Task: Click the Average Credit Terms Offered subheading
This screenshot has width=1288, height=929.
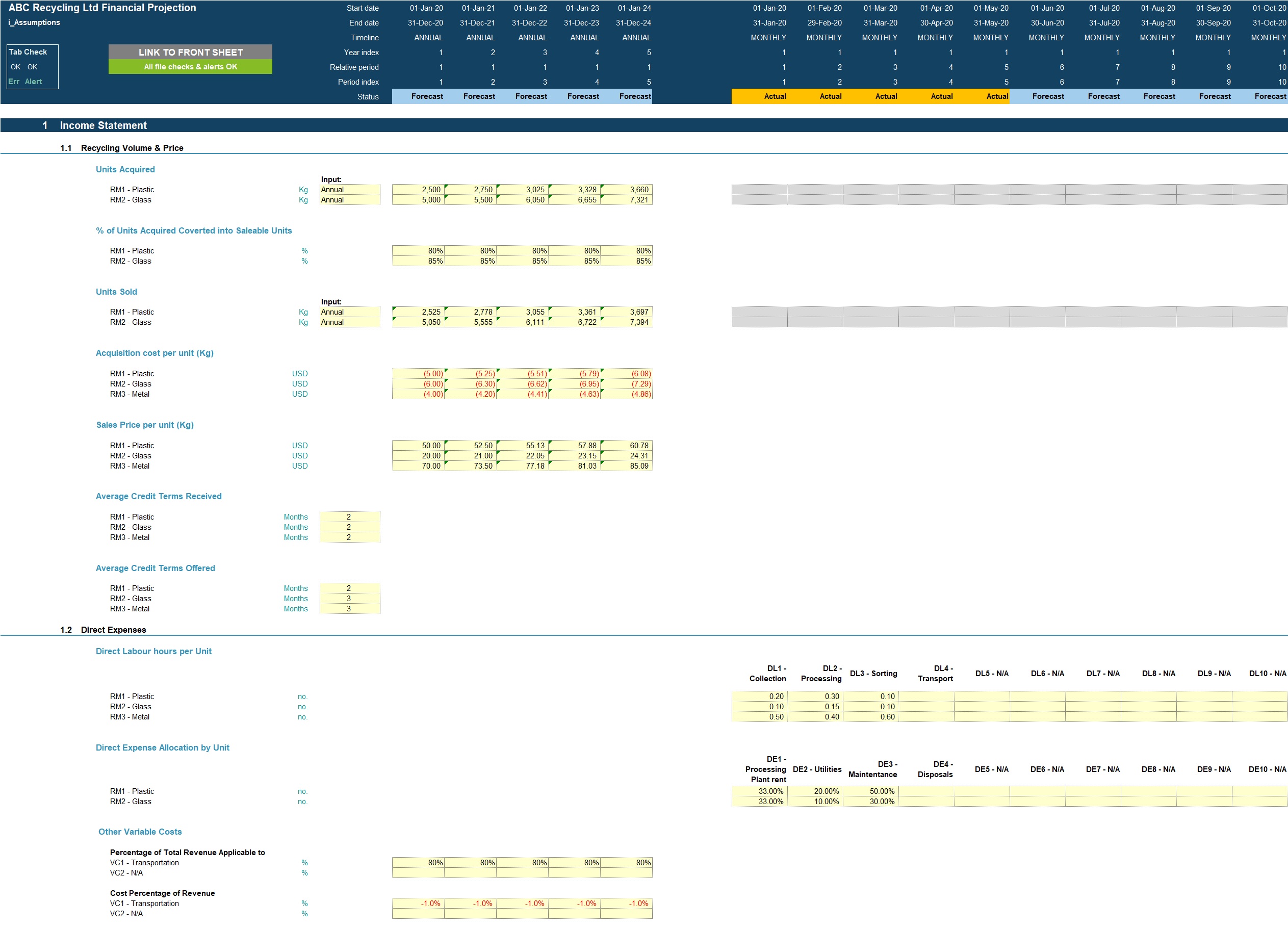Action: tap(155, 568)
